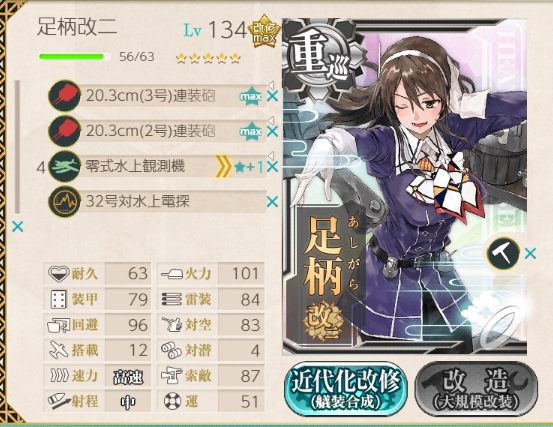Select the green seaplane icon for 零式水上観測機

tap(65, 166)
